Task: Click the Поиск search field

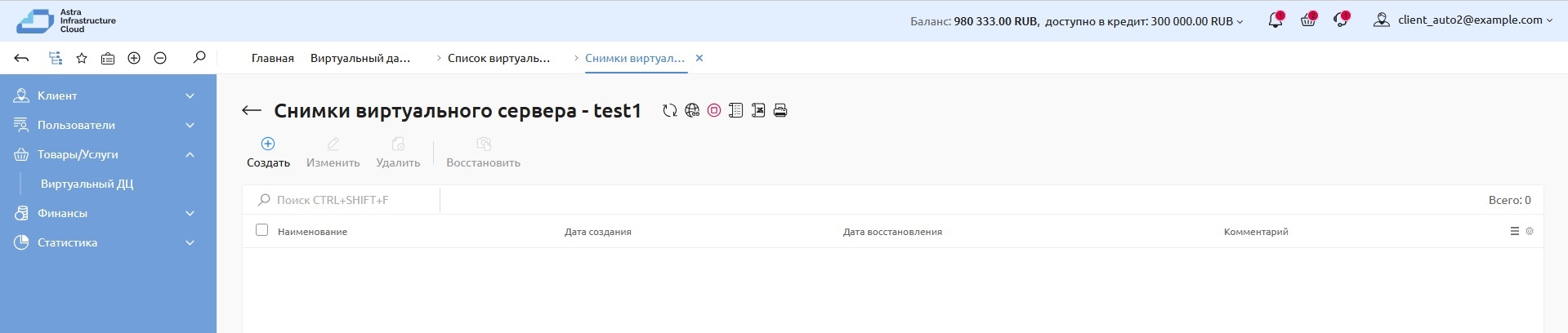Action: pos(343,200)
